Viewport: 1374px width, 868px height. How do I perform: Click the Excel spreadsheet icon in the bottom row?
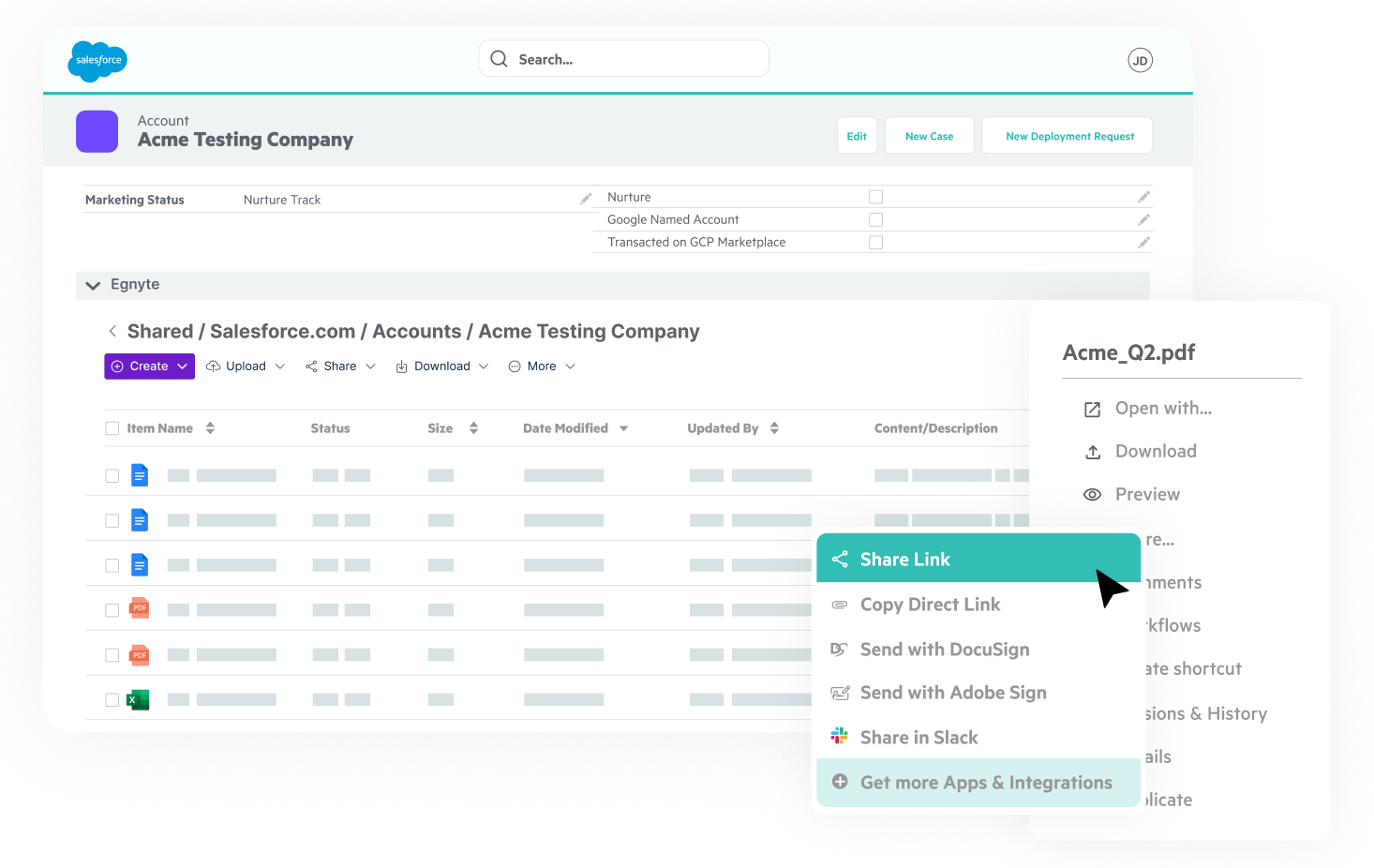point(138,699)
